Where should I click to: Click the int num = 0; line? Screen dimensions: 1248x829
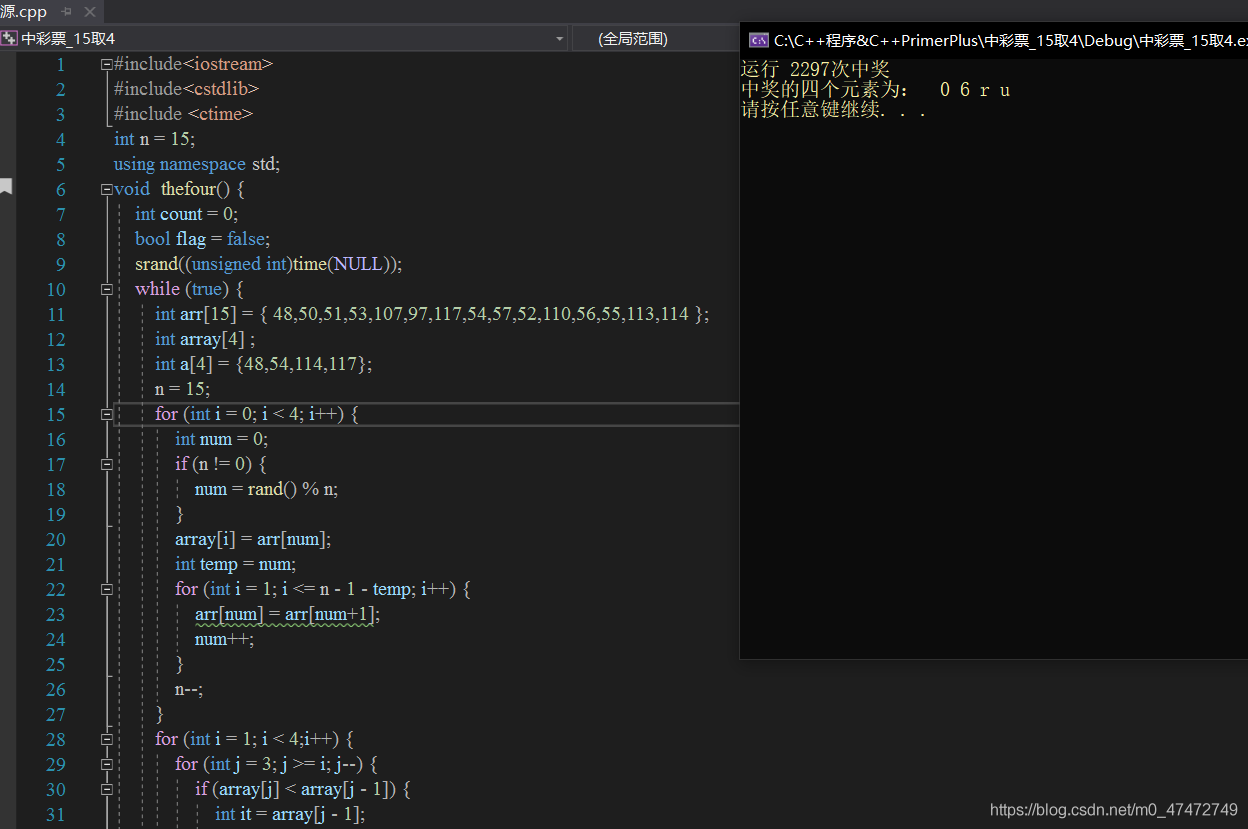coord(221,439)
